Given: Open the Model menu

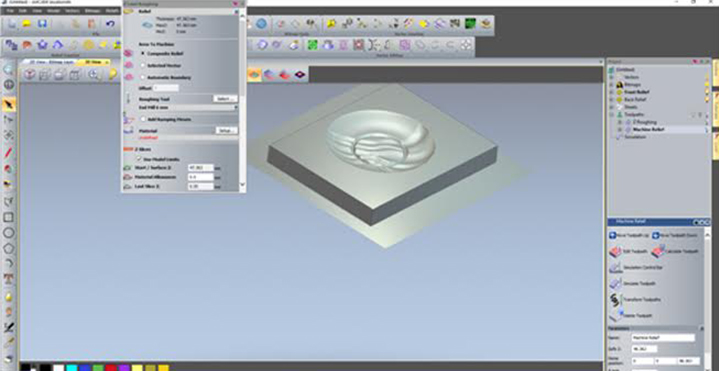Looking at the screenshot, I should click(x=54, y=10).
